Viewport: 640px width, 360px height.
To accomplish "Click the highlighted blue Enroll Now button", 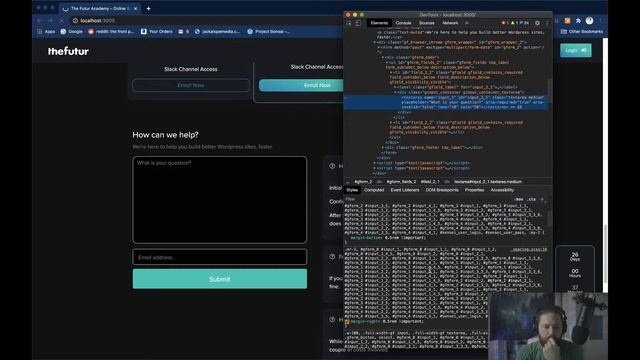I will (301, 85).
